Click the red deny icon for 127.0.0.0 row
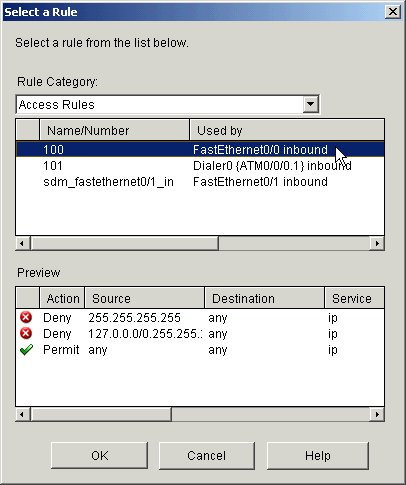The height and width of the screenshot is (485, 406). tap(26, 333)
